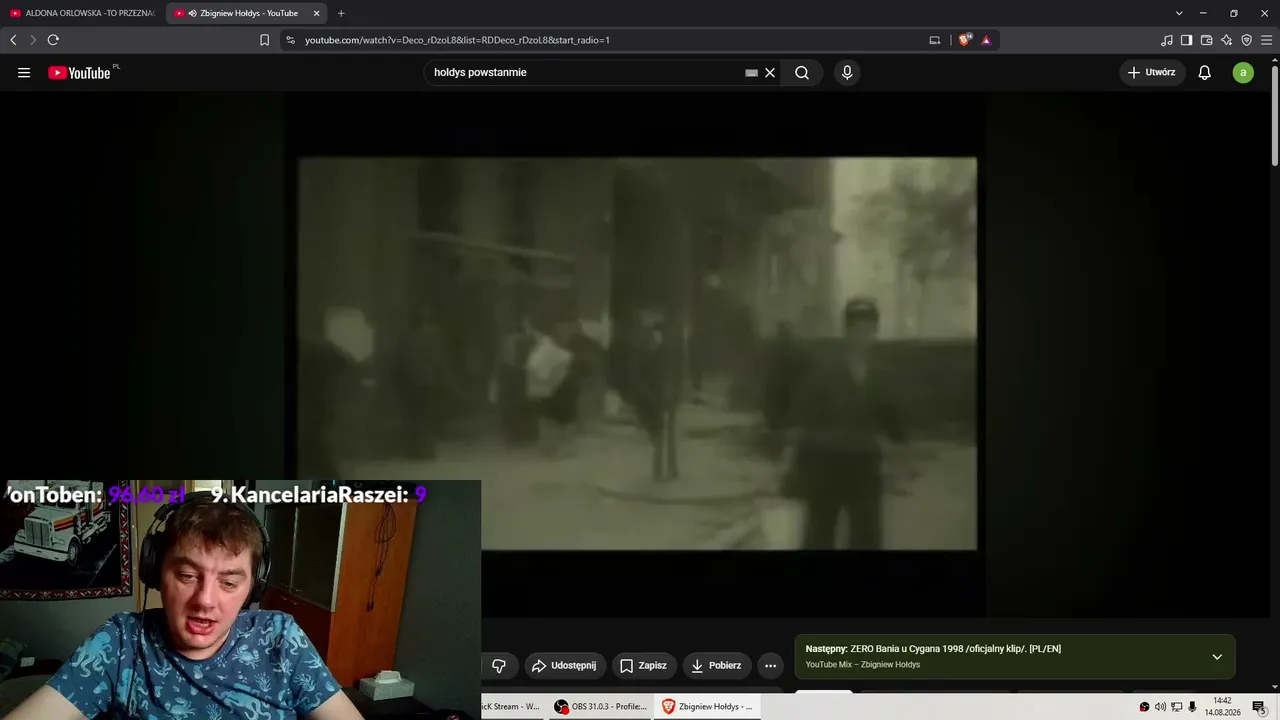Open the tab search dropdown chevron
This screenshot has width=1280, height=720.
click(1179, 13)
